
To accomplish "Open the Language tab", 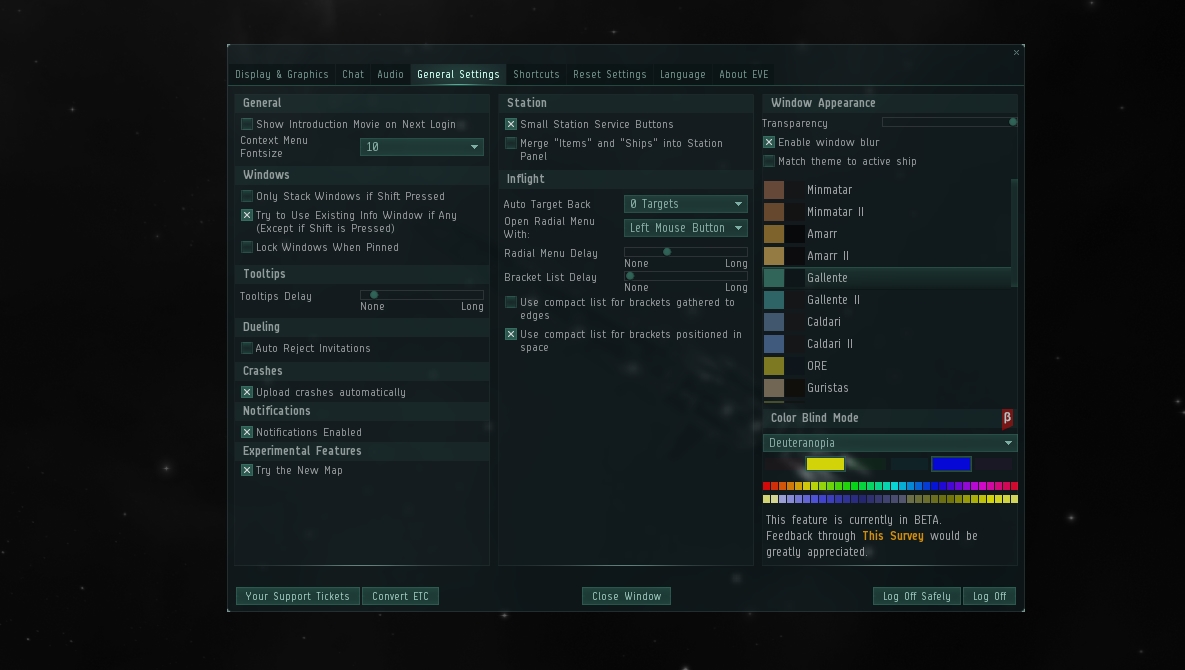I will coord(682,74).
